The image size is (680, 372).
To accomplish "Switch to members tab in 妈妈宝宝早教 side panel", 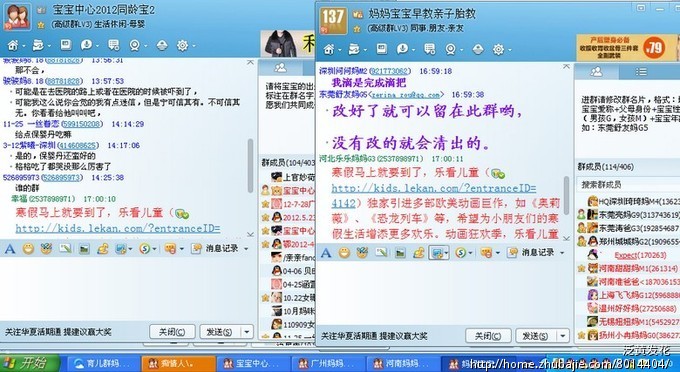I will click(597, 72).
